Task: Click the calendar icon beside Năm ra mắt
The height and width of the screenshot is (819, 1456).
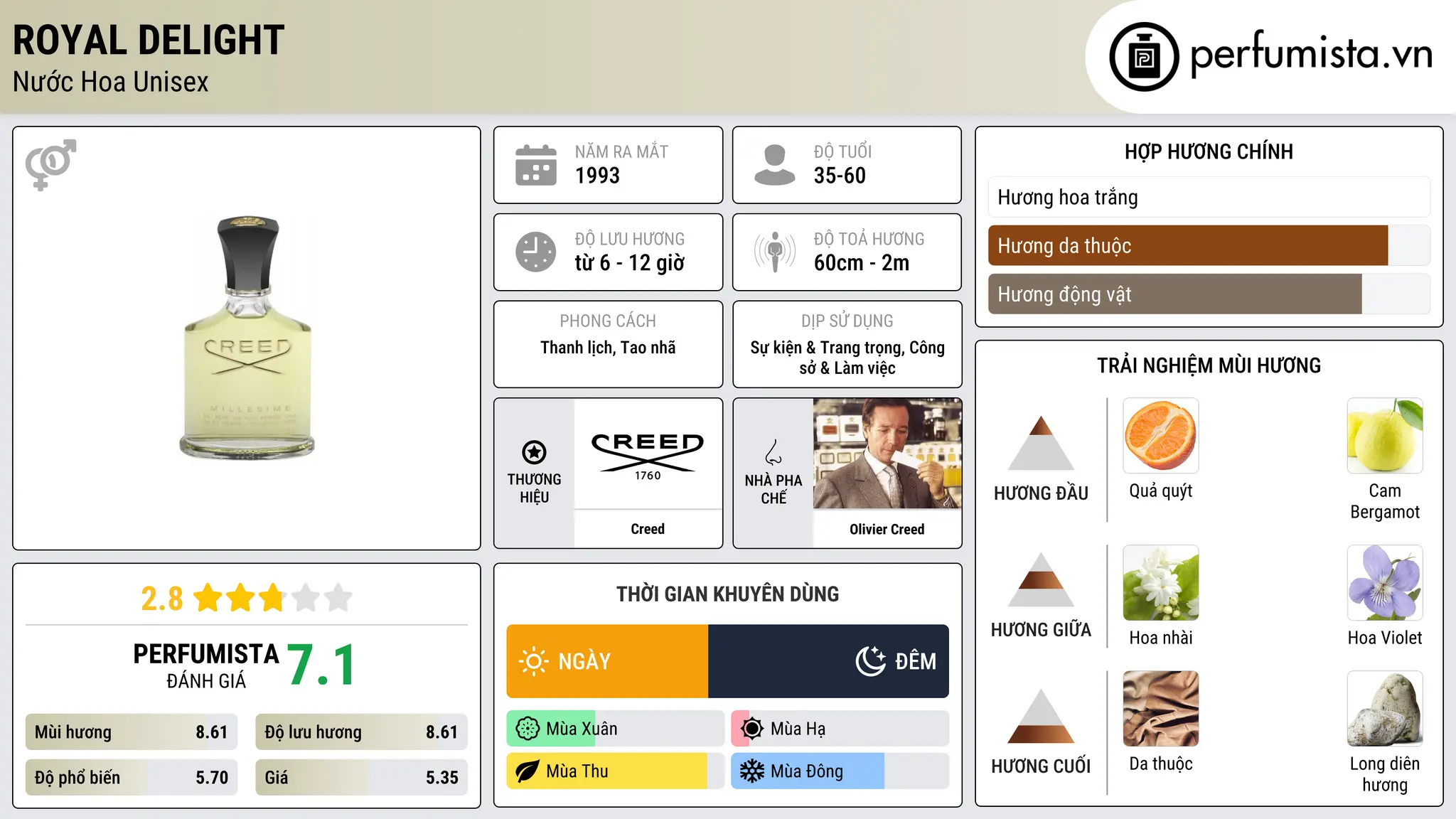Action: (x=536, y=165)
